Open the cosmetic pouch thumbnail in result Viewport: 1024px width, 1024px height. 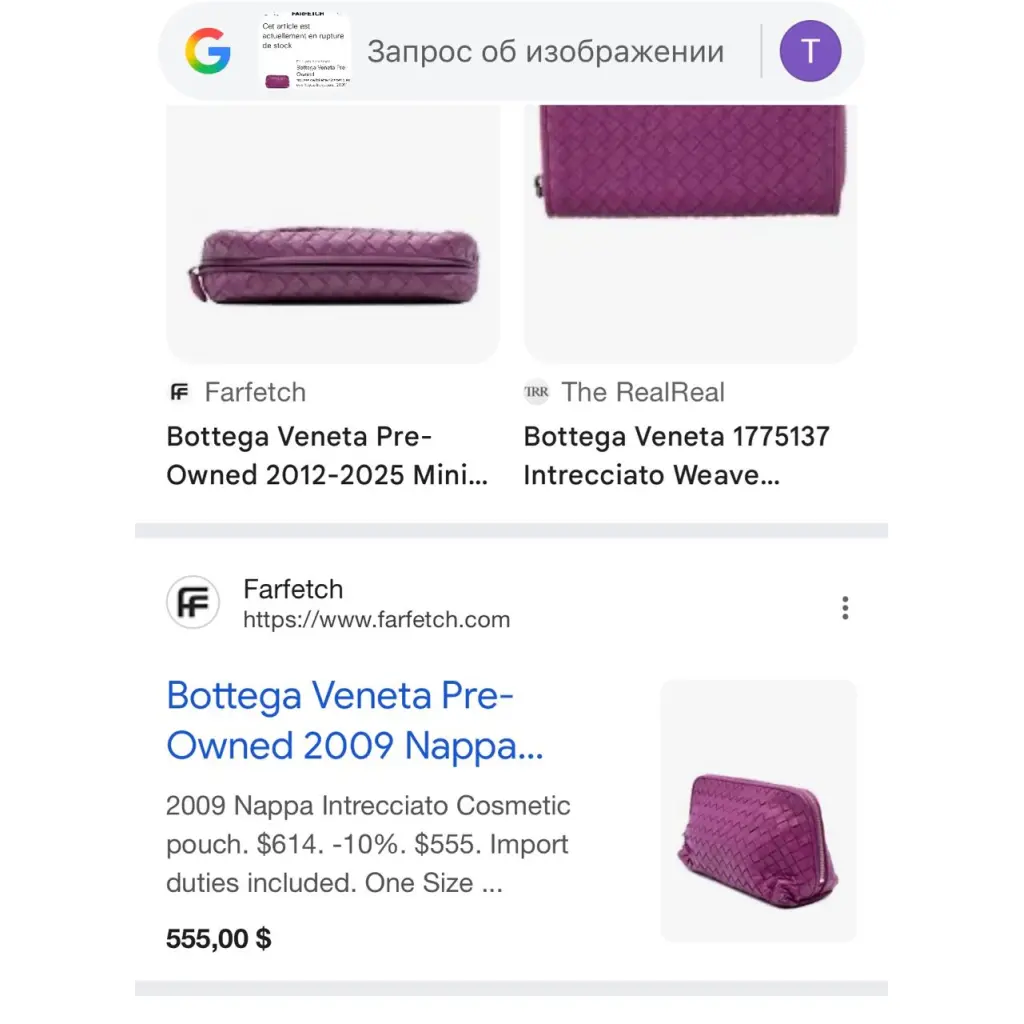pyautogui.click(x=758, y=811)
